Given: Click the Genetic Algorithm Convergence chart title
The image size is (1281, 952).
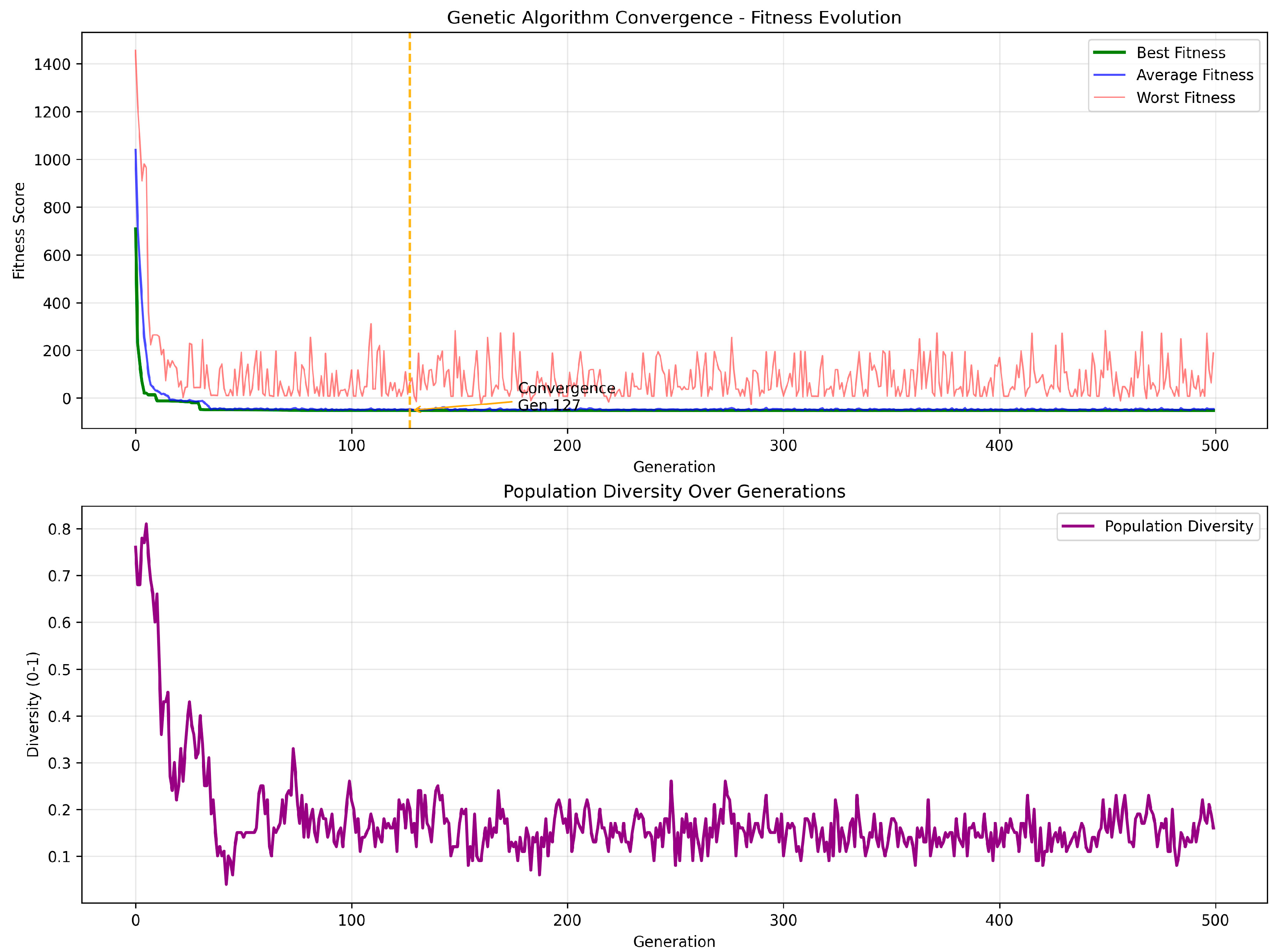Looking at the screenshot, I should [x=674, y=18].
